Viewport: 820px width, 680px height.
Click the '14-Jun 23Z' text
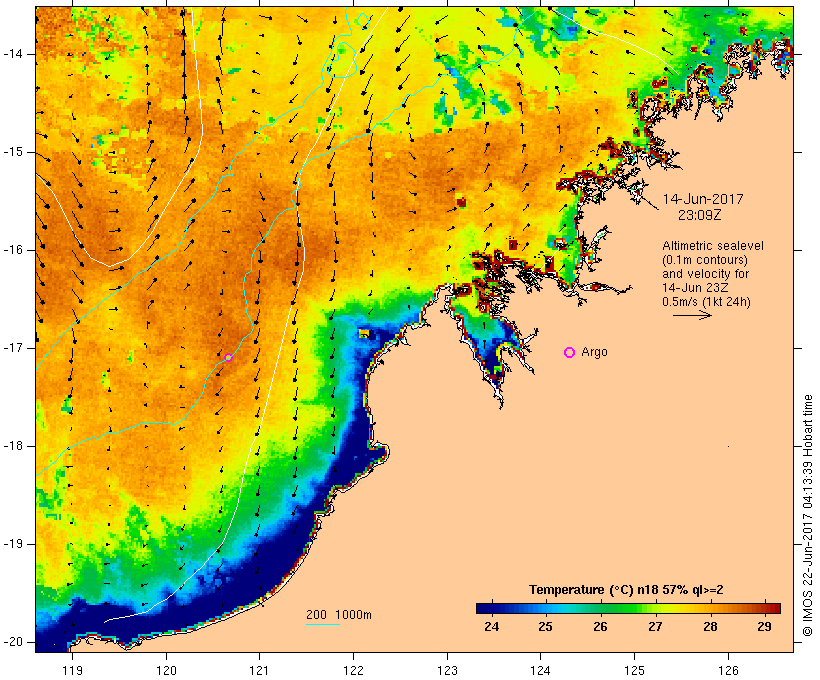(695, 288)
